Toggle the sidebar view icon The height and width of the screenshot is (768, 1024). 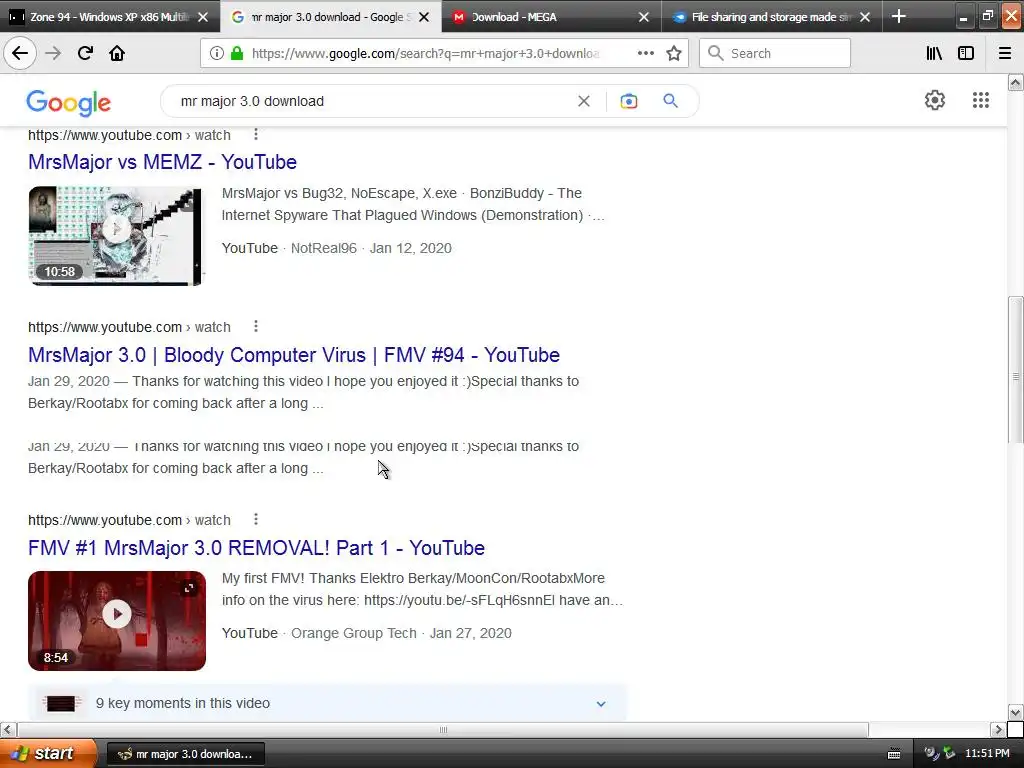(x=966, y=53)
